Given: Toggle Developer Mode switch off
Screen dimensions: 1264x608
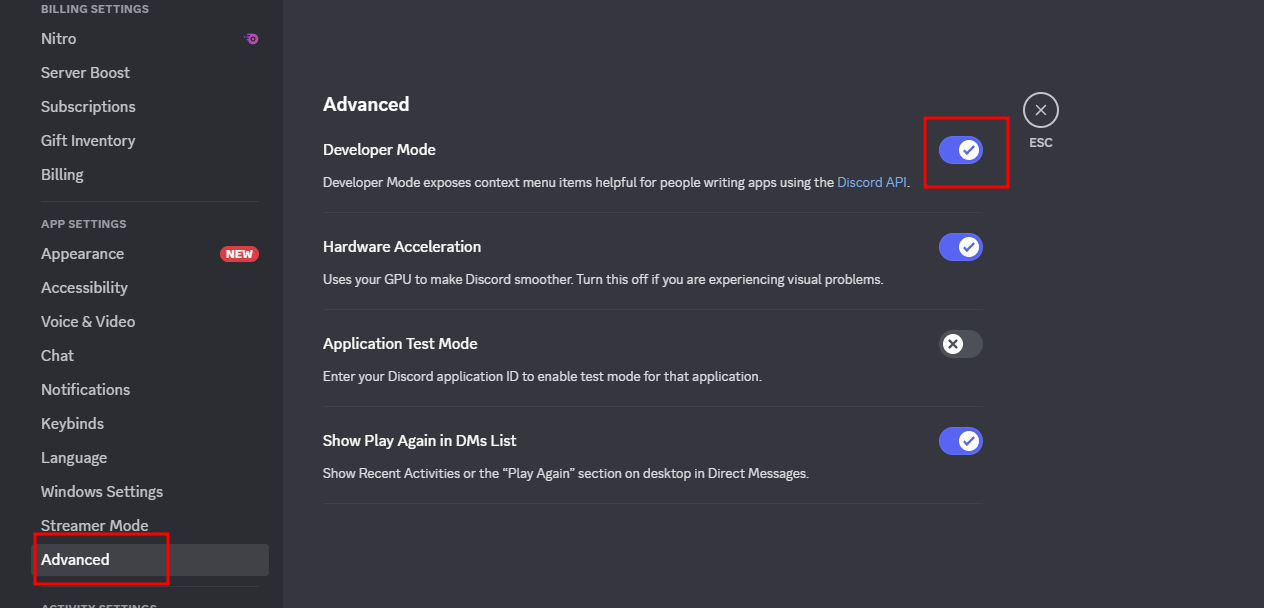Looking at the screenshot, I should pyautogui.click(x=961, y=150).
